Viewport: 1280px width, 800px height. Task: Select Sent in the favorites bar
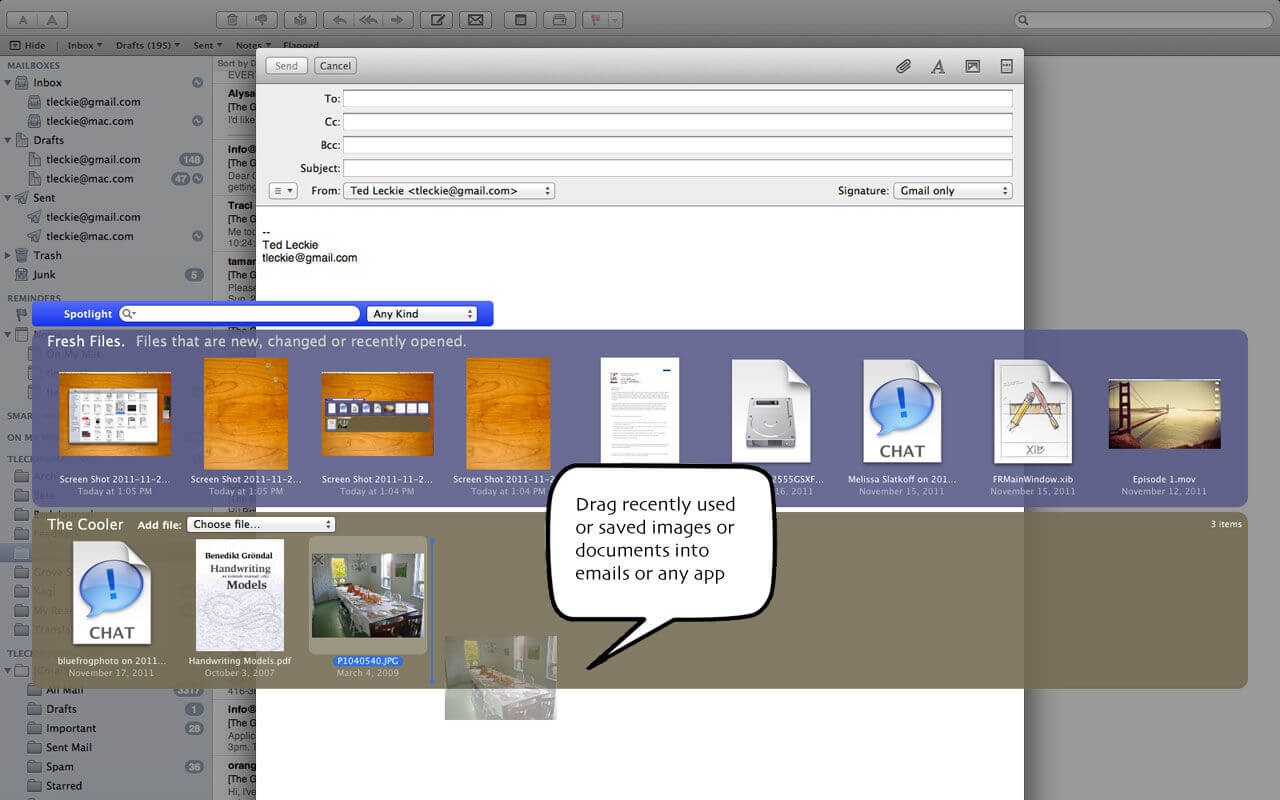pos(207,45)
